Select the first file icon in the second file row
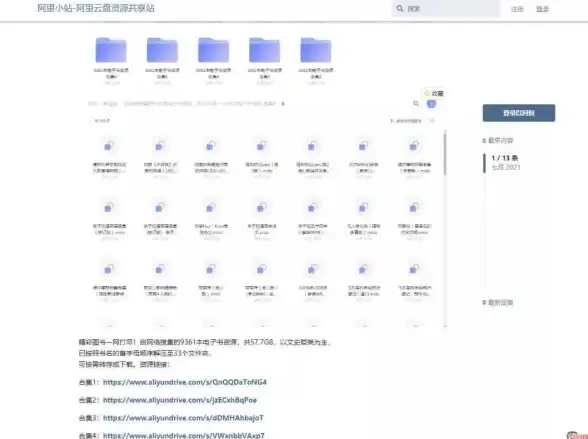This screenshot has width=588, height=439. coord(109,207)
